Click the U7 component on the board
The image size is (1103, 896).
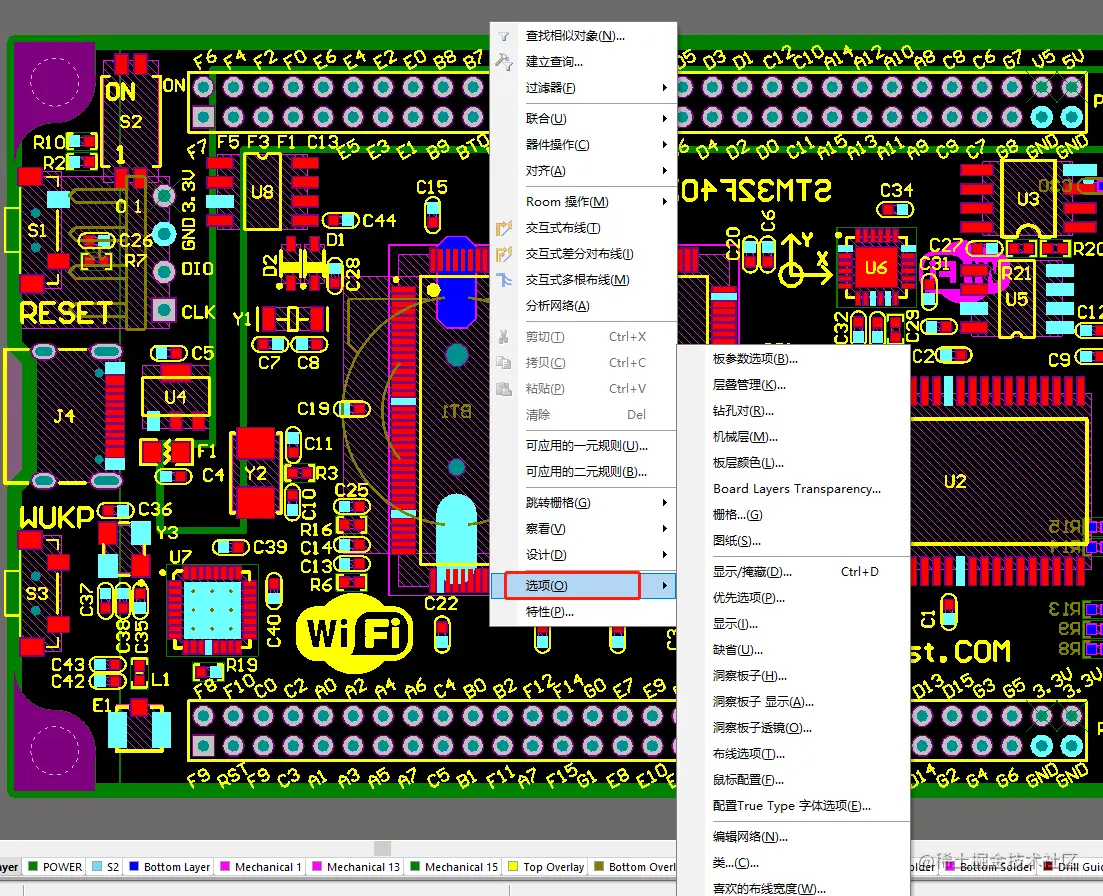click(212, 610)
